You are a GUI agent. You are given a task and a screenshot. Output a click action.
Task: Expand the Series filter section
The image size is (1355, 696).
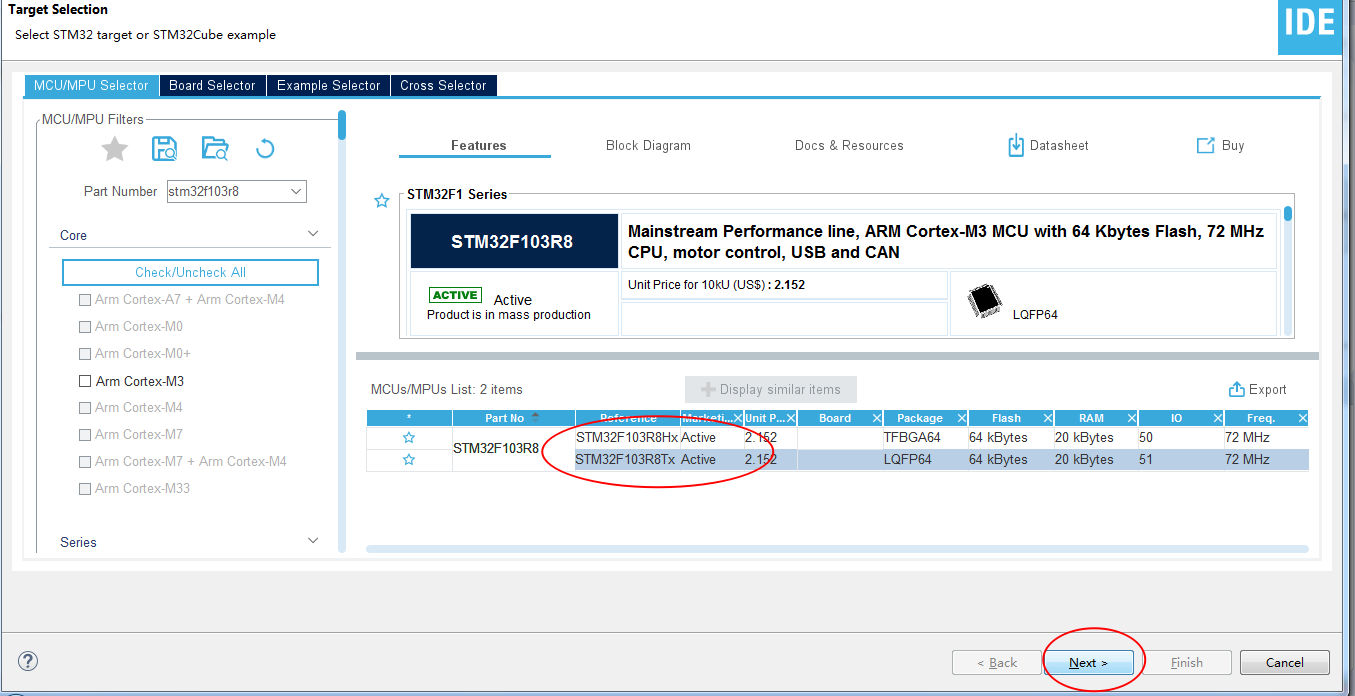tap(313, 541)
